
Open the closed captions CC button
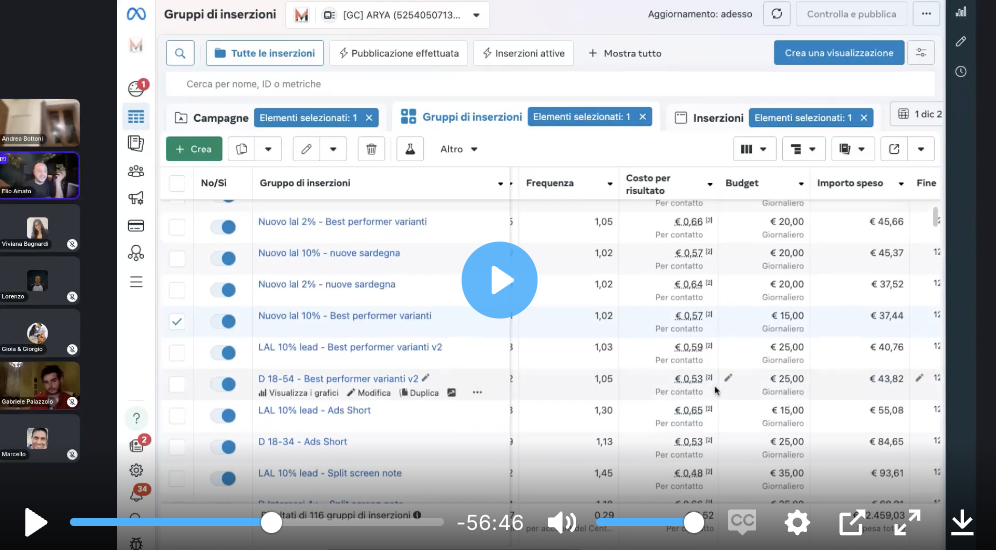click(742, 522)
